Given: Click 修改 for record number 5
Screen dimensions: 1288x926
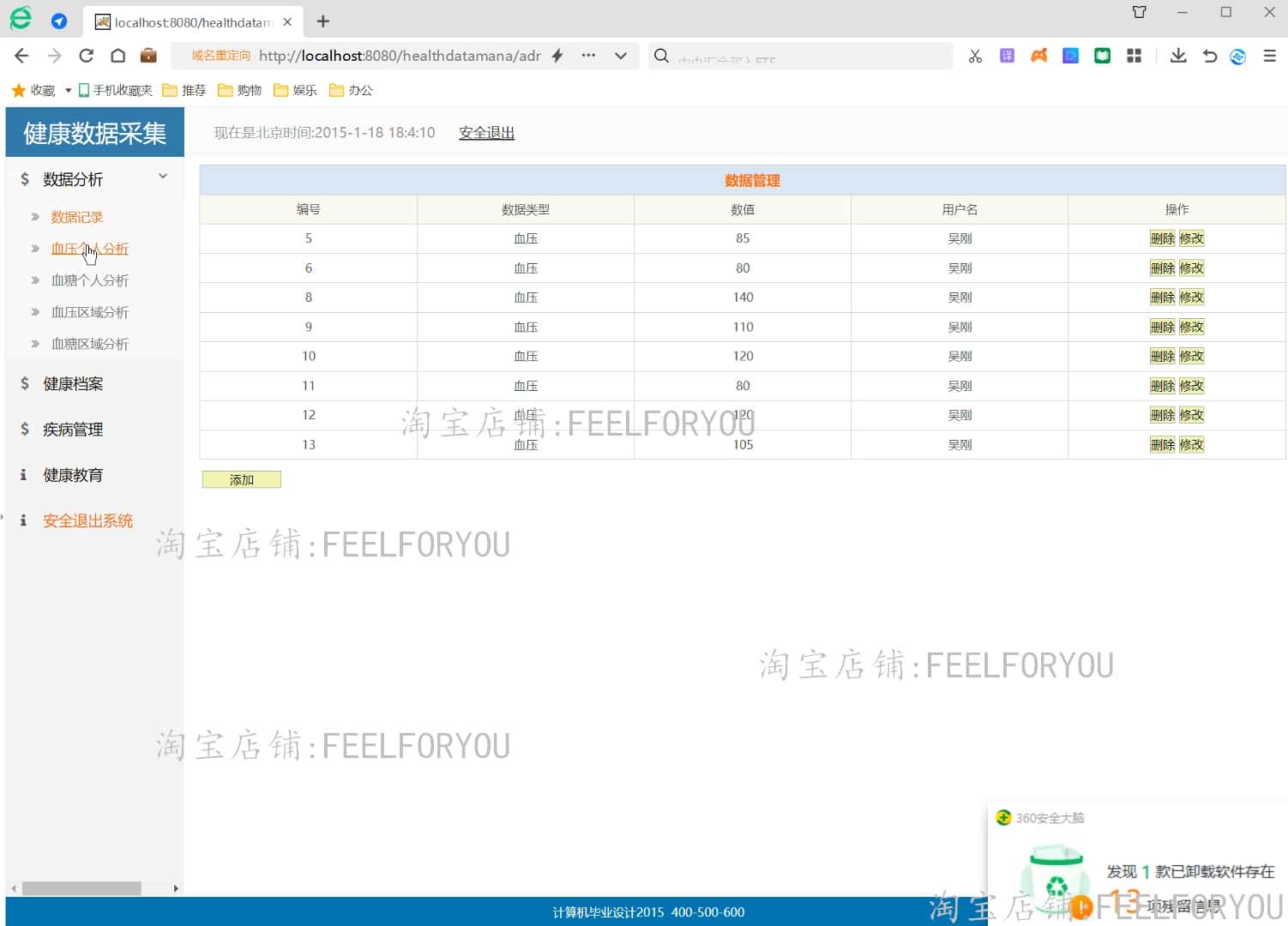Looking at the screenshot, I should tap(1191, 238).
